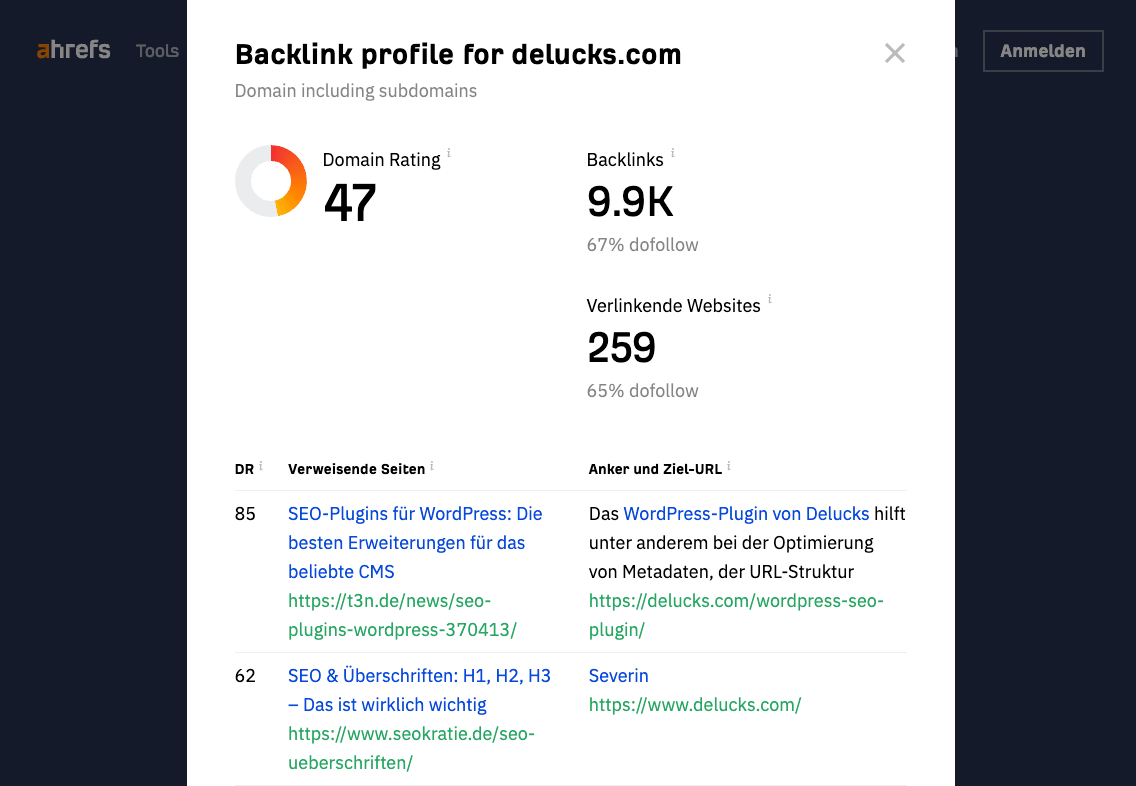Click the Domain Rating info icon

[449, 153]
